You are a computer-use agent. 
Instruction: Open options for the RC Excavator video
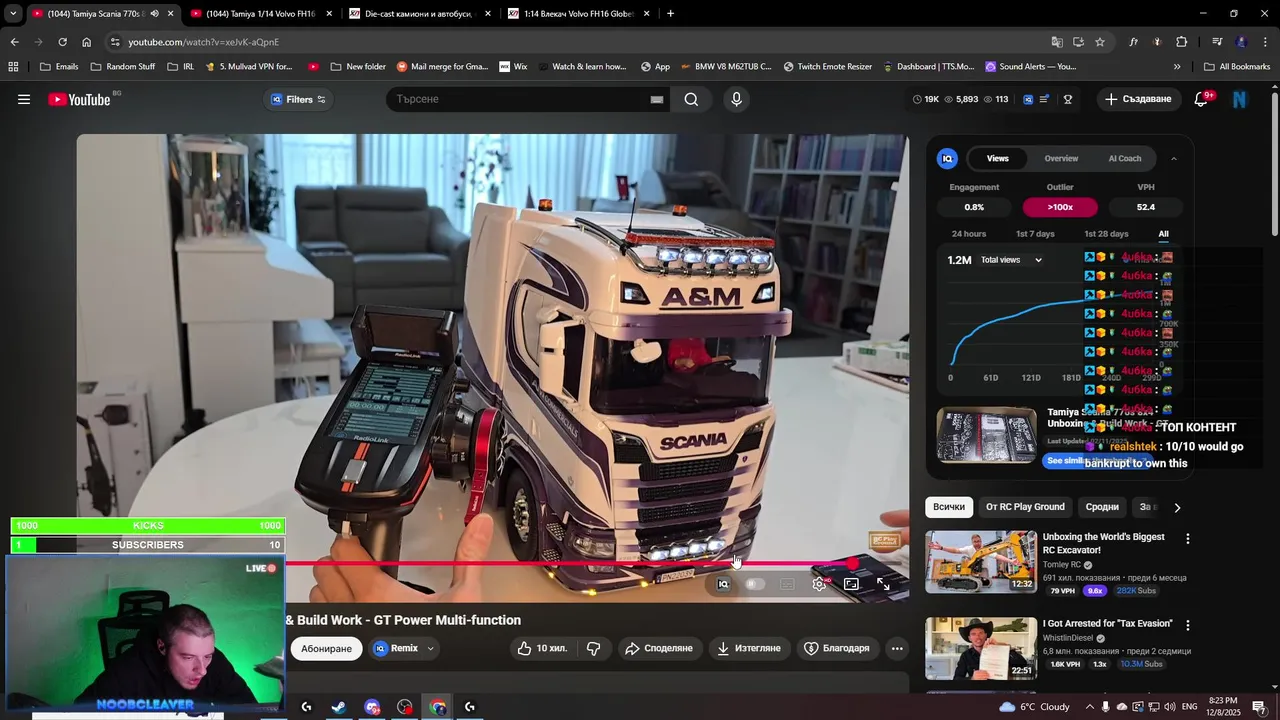coord(1187,538)
